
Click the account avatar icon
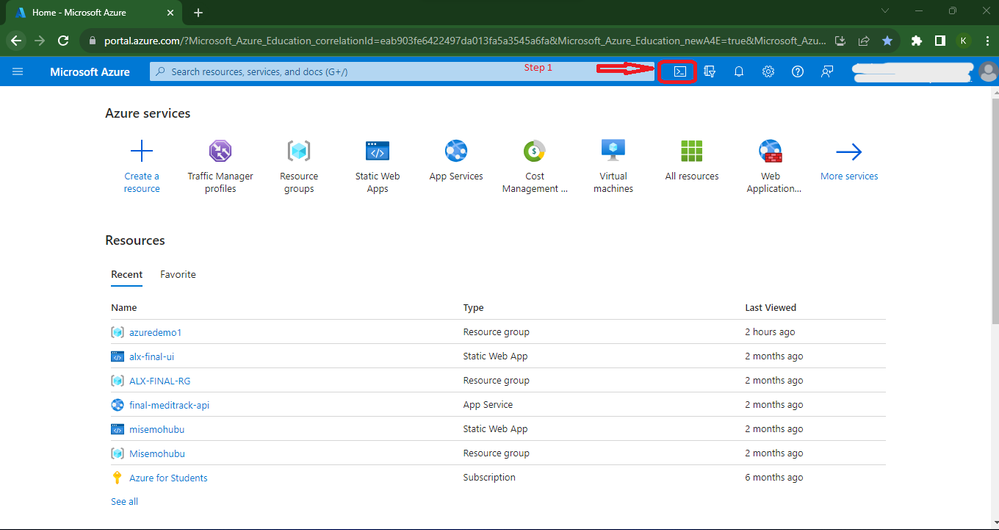coord(989,72)
